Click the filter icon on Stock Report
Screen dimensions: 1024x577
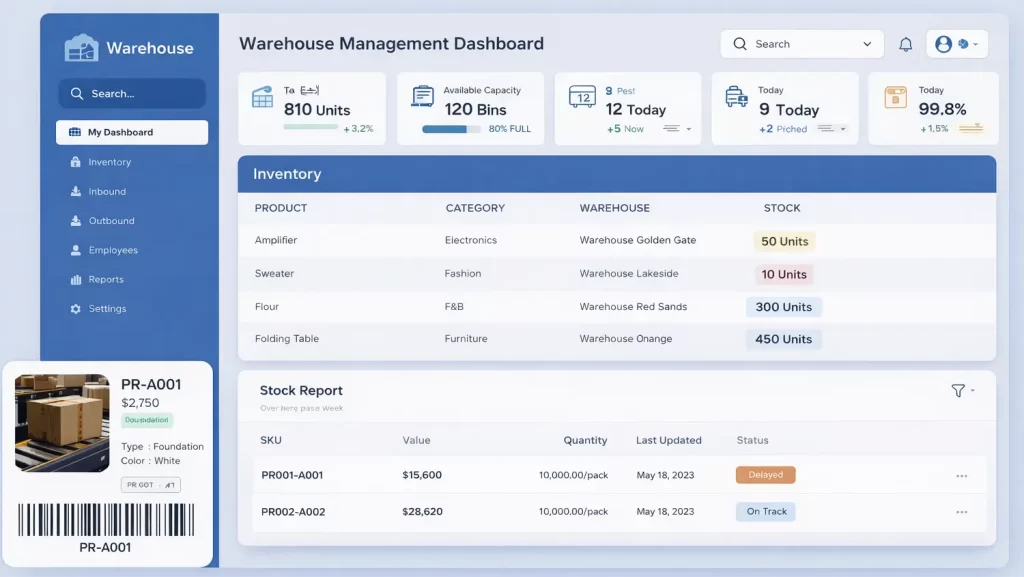pos(958,390)
